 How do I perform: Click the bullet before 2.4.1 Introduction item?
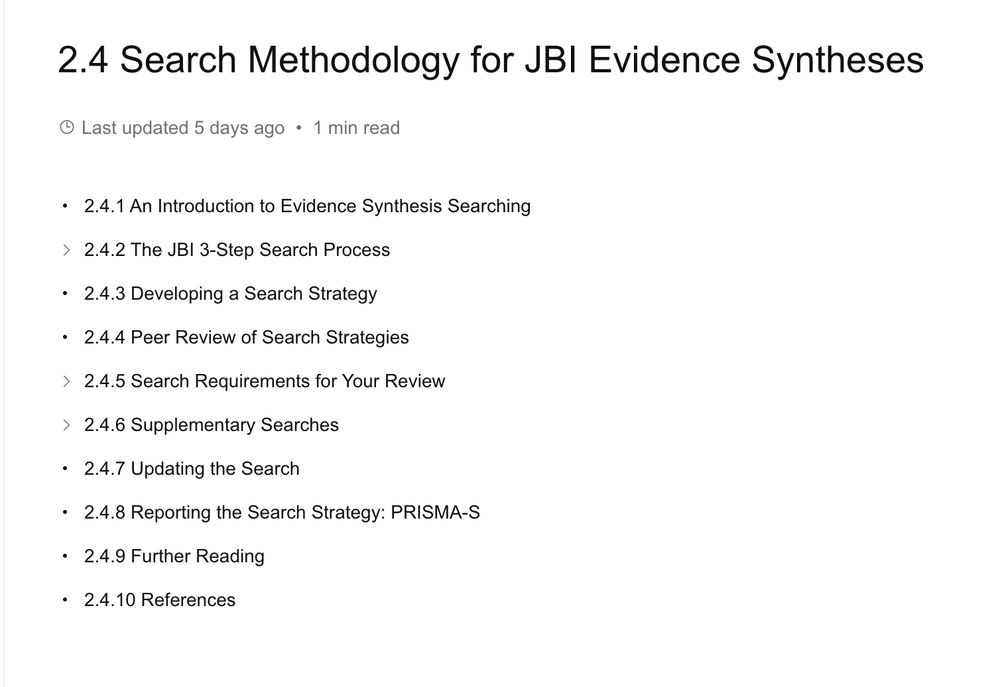click(65, 206)
